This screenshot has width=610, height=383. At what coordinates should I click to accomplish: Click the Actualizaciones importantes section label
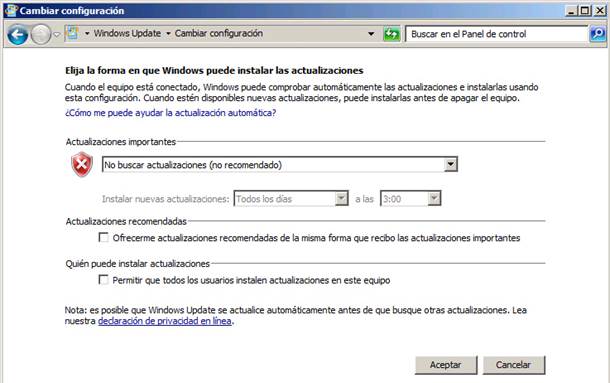coord(121,142)
